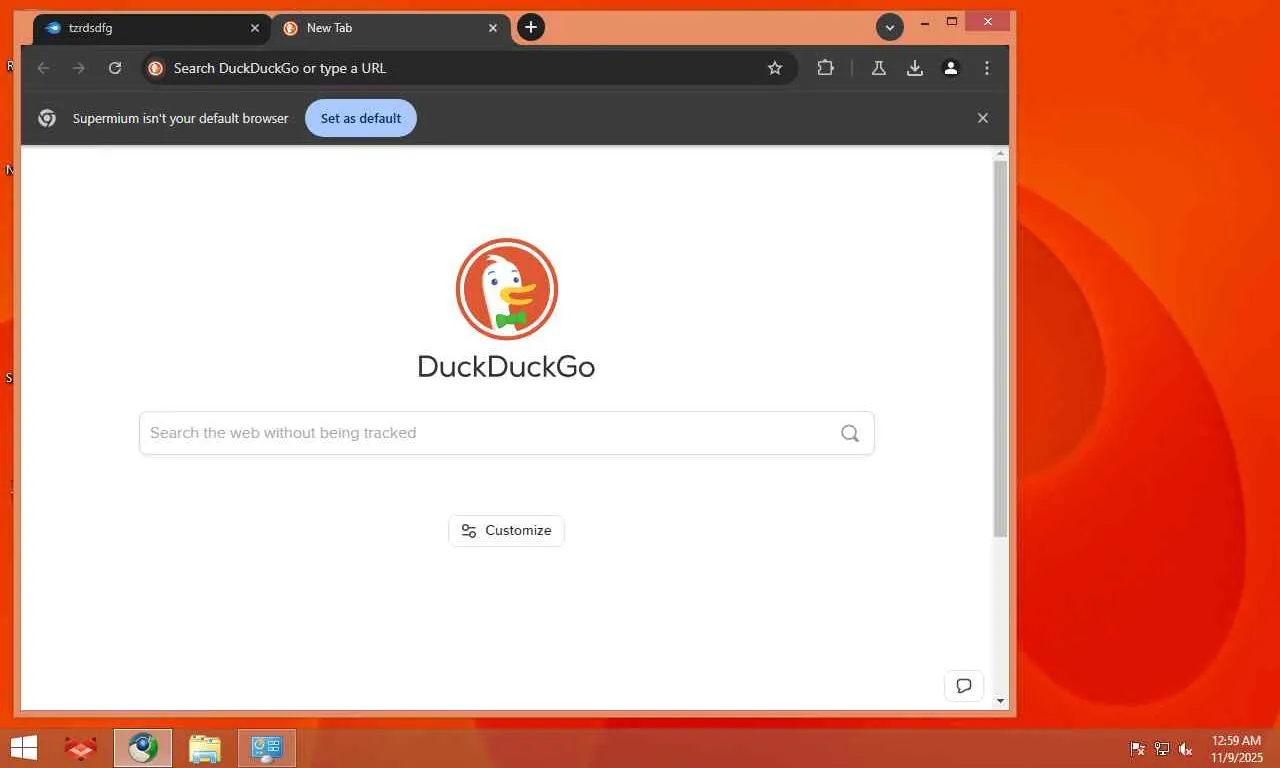
Task: Open the network tray icon
Action: tap(1162, 749)
